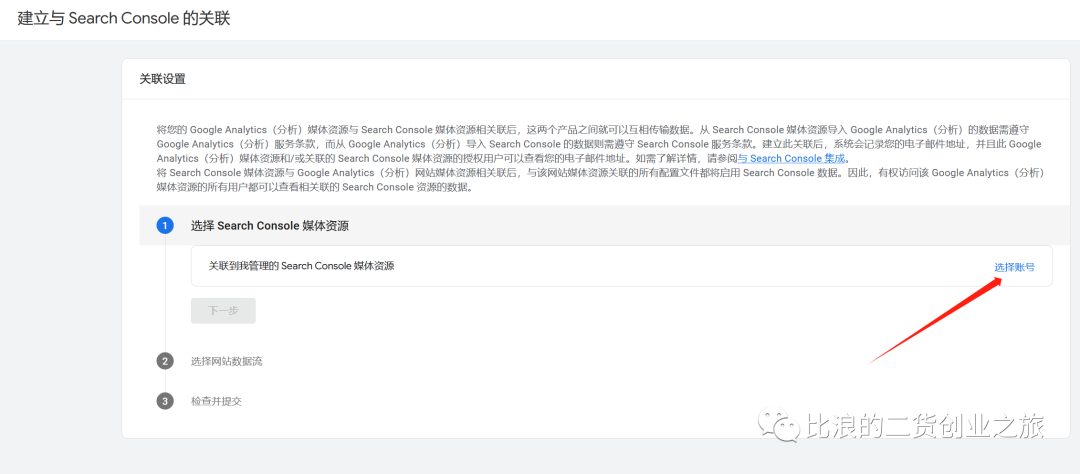Image resolution: width=1080 pixels, height=474 pixels.
Task: Expand the 选择网站数据流 step
Action: [x=227, y=361]
